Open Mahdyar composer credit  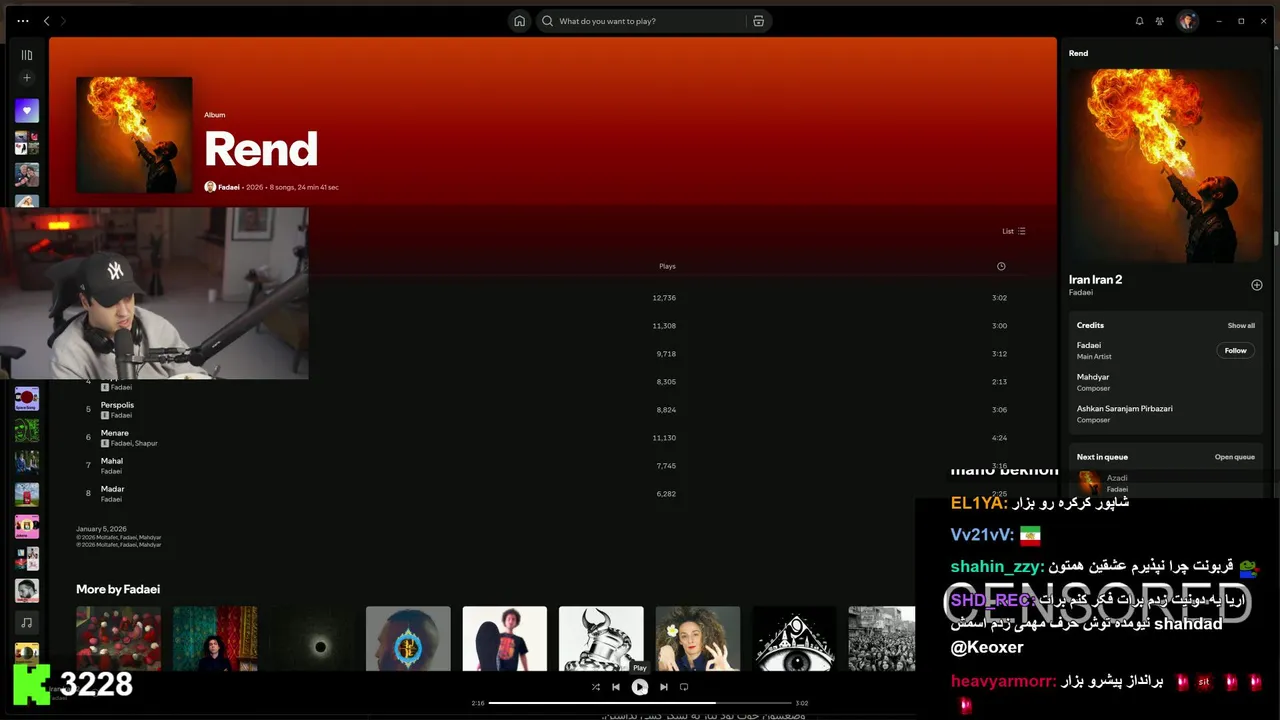click(x=1093, y=377)
